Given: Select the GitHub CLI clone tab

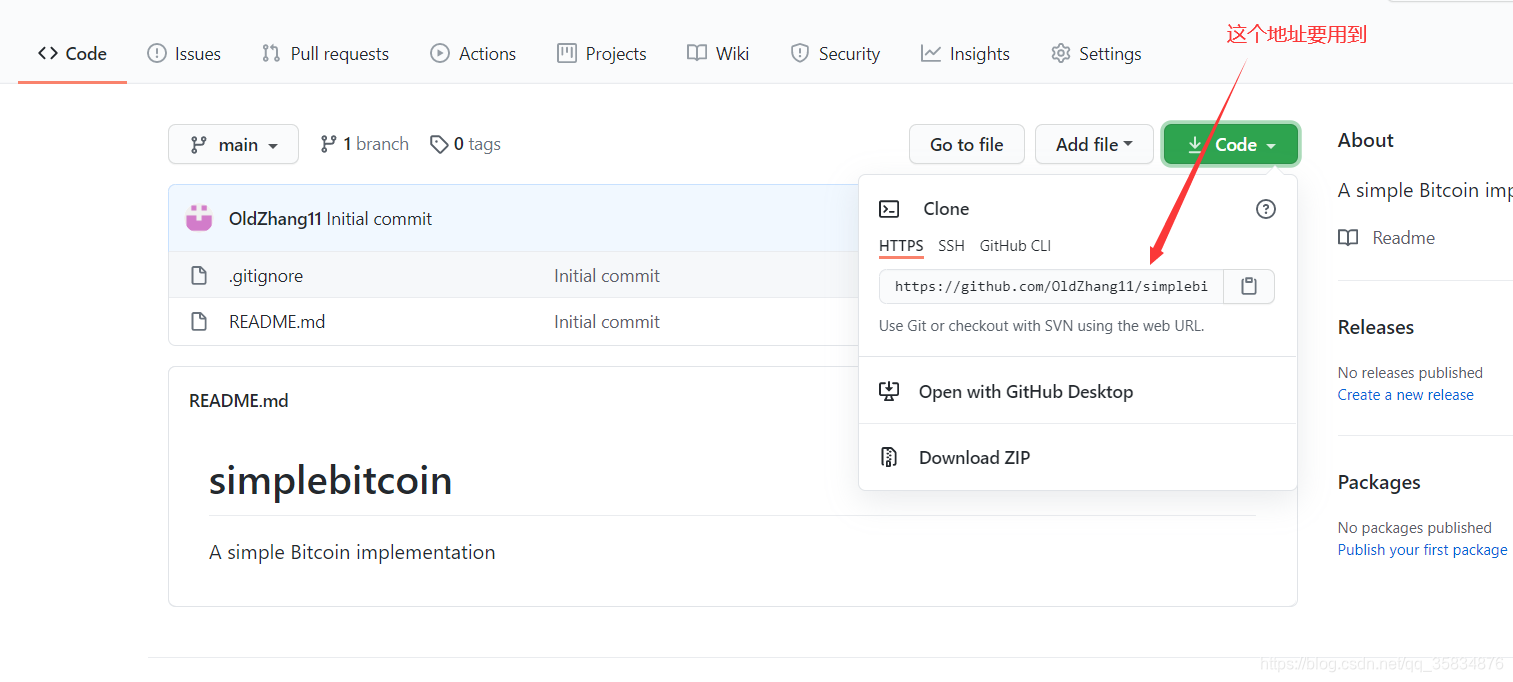Looking at the screenshot, I should coord(1015,246).
